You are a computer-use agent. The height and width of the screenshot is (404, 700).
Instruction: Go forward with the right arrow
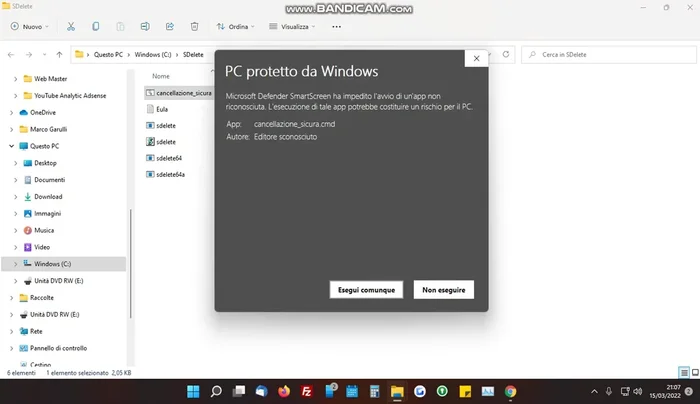click(x=29, y=54)
